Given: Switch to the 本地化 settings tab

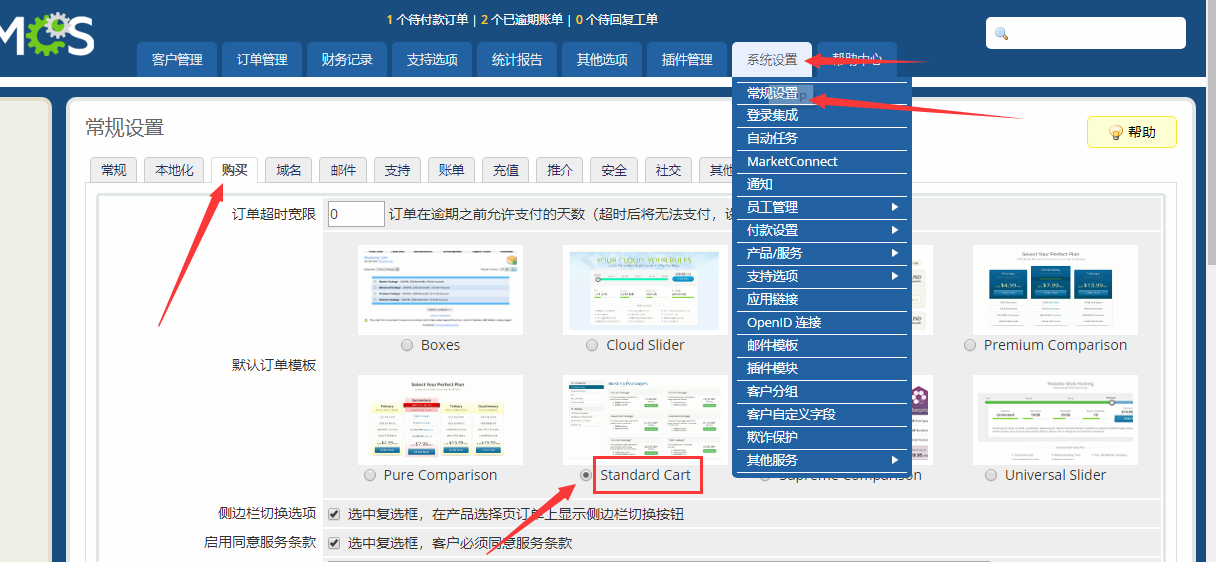Looking at the screenshot, I should pos(175,170).
